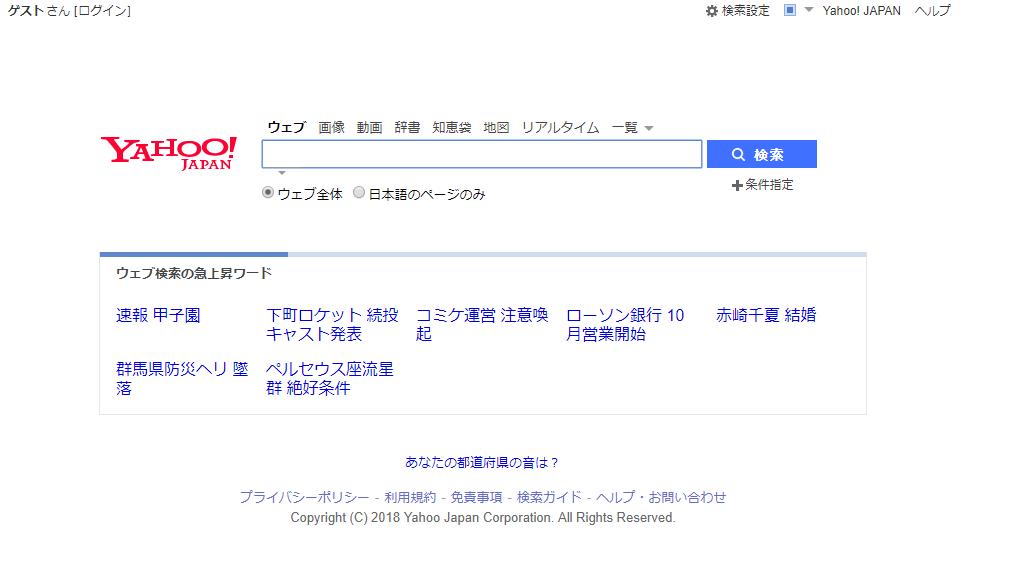Open ヘルプ in the top bar
The width and height of the screenshot is (1013, 573).
[x=932, y=10]
